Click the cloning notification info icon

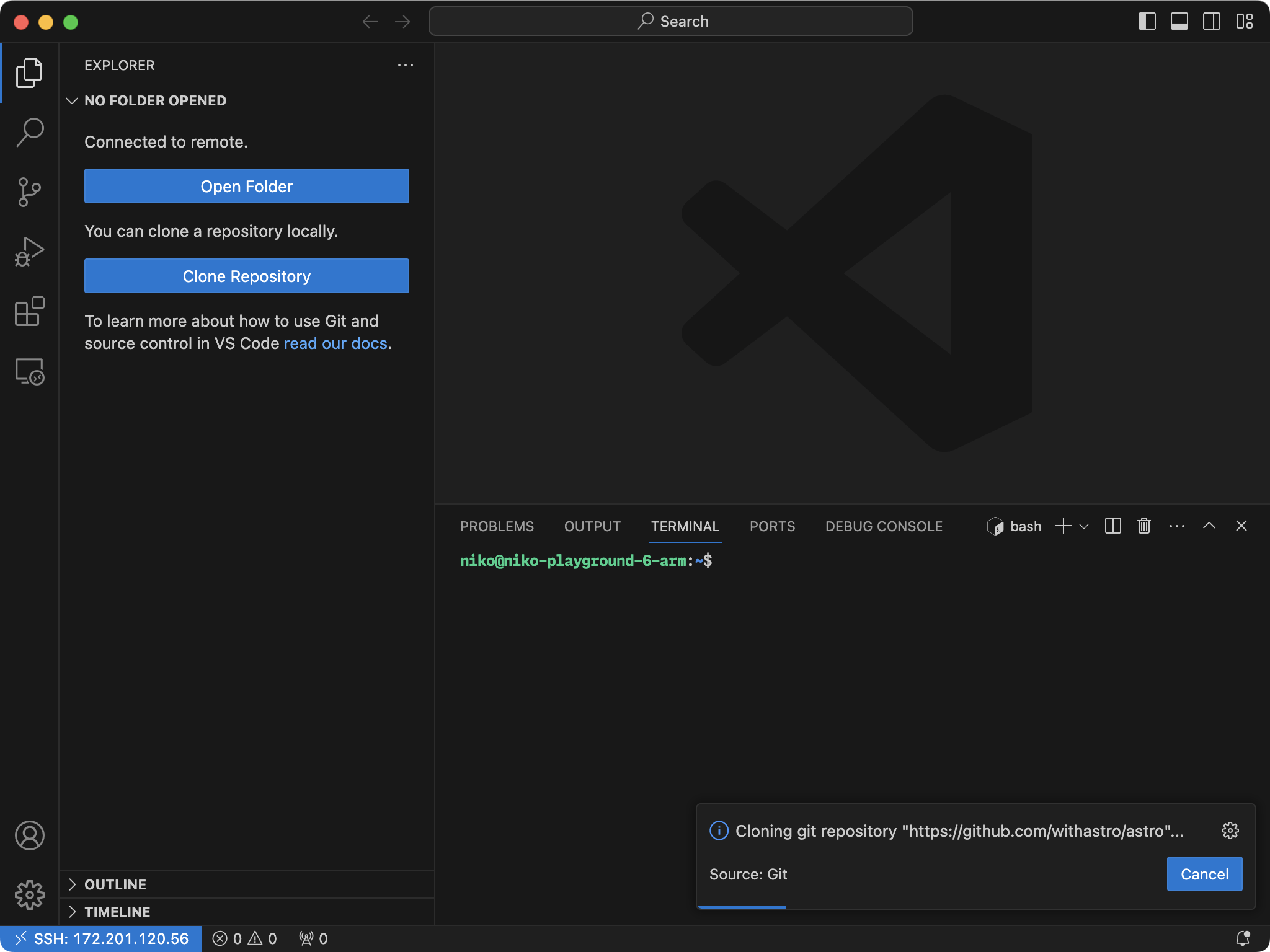click(x=719, y=831)
